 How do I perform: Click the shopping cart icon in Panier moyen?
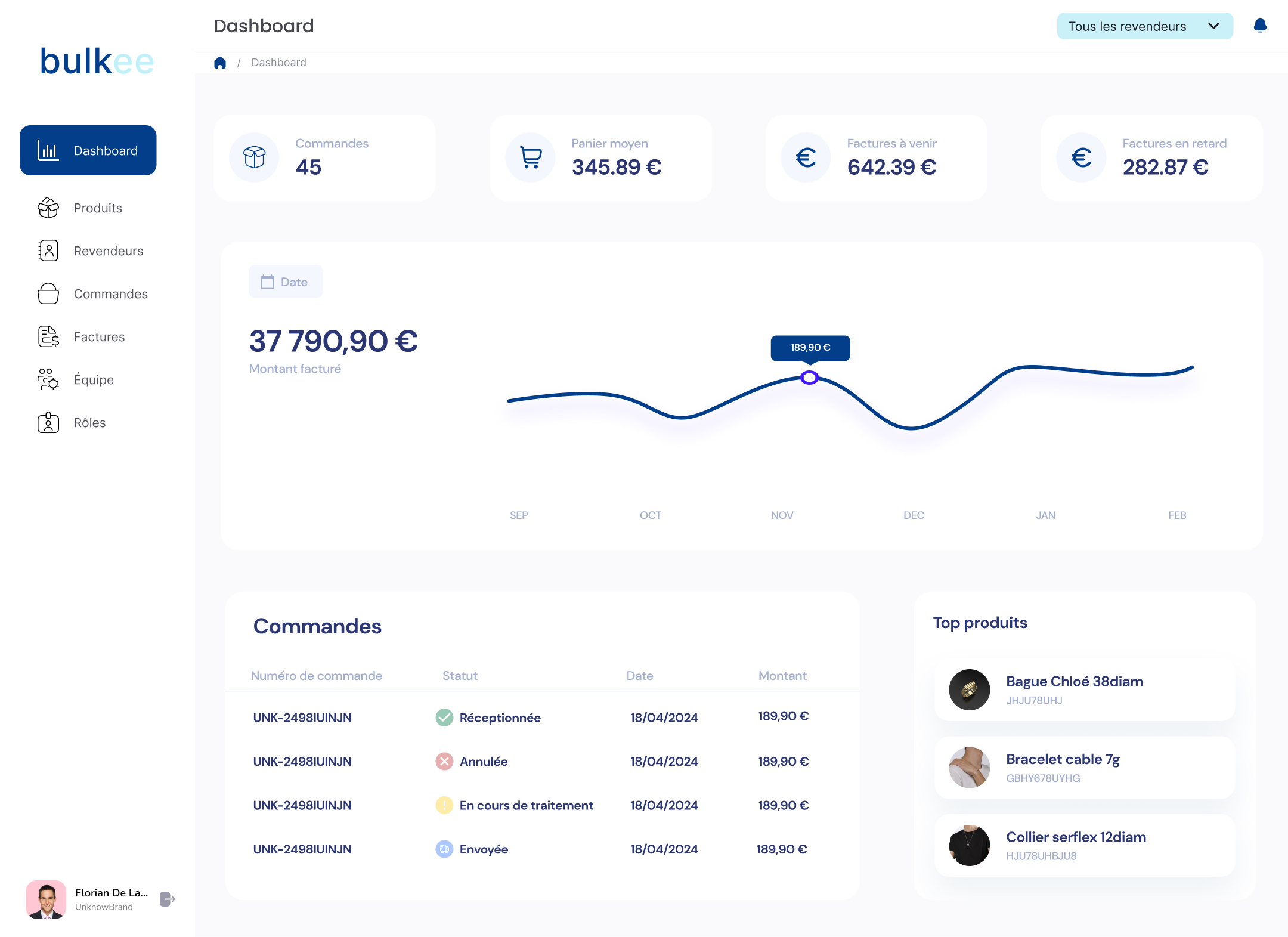click(x=530, y=157)
